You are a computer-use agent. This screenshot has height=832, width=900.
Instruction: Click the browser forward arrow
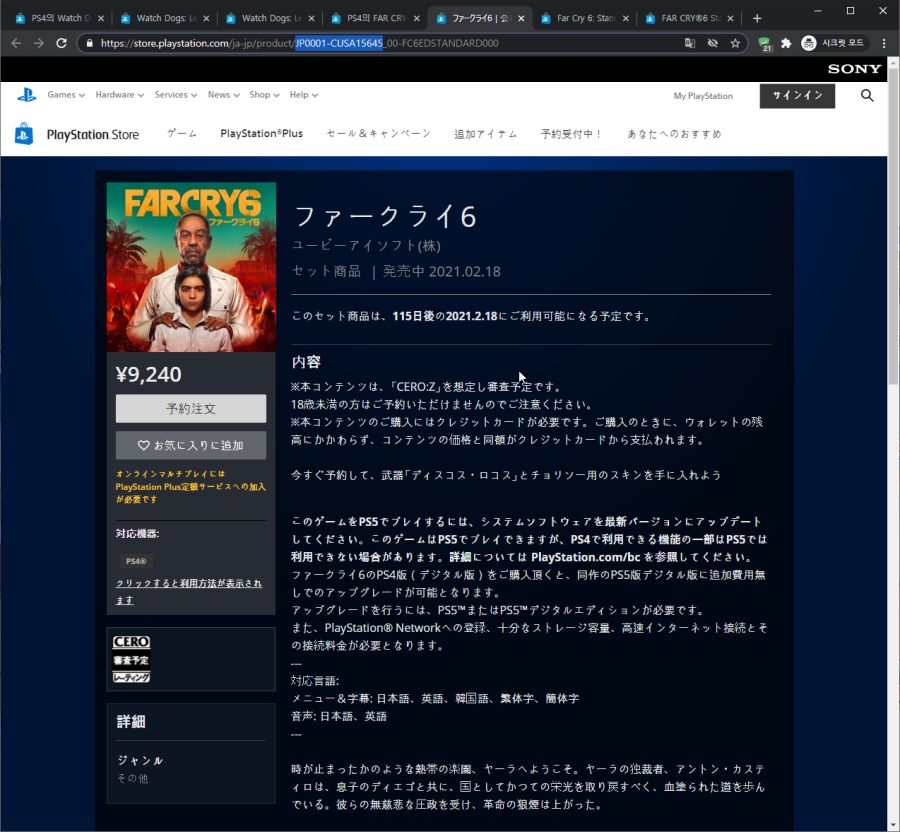[x=38, y=43]
